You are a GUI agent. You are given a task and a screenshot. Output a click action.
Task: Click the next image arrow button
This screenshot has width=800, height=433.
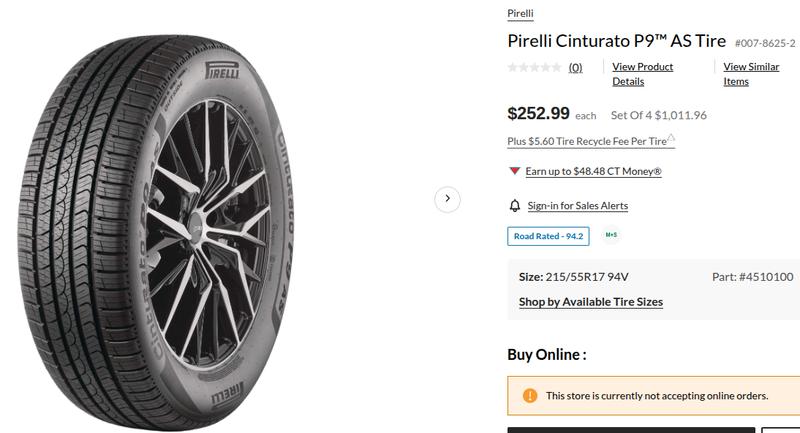point(447,199)
